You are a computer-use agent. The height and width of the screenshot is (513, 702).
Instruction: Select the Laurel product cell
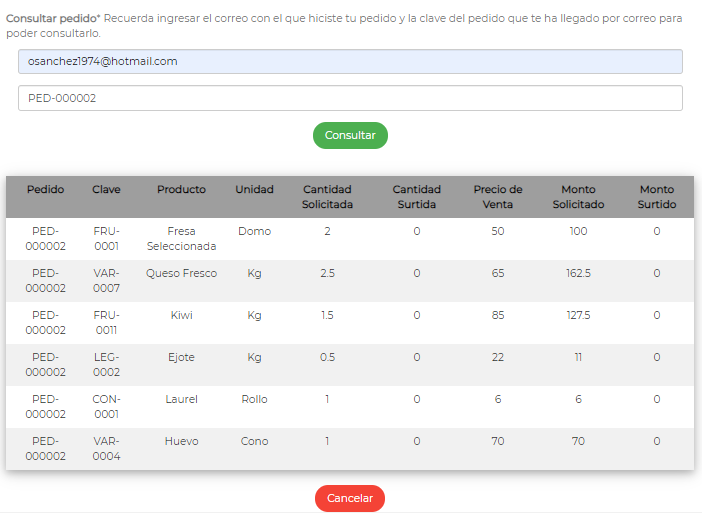[181, 399]
